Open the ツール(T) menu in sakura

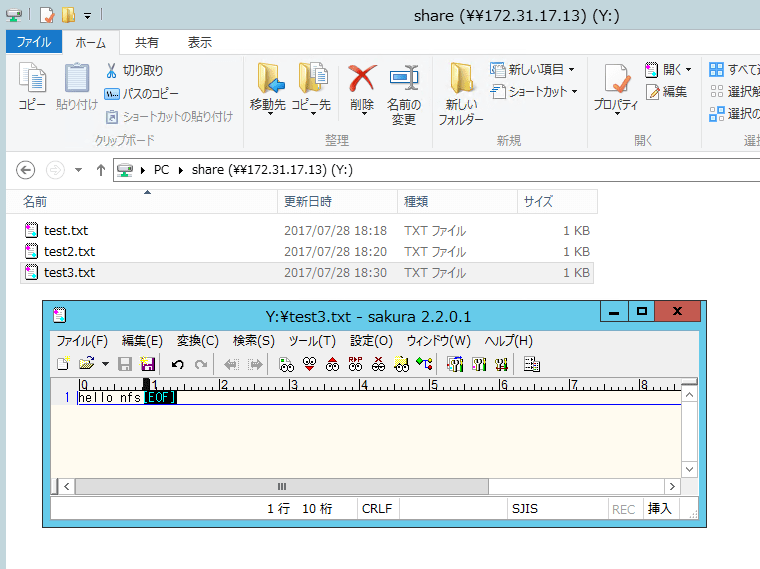click(x=312, y=341)
